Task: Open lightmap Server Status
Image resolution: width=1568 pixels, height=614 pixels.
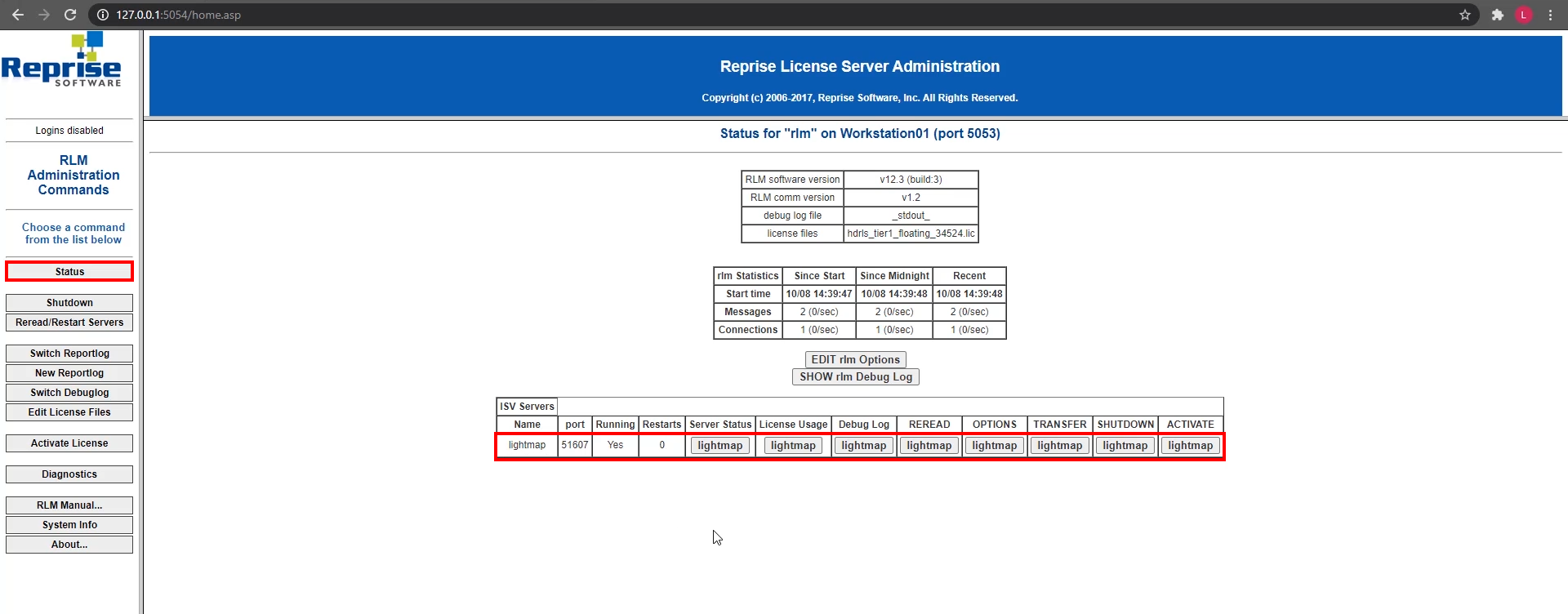Action: click(x=719, y=445)
